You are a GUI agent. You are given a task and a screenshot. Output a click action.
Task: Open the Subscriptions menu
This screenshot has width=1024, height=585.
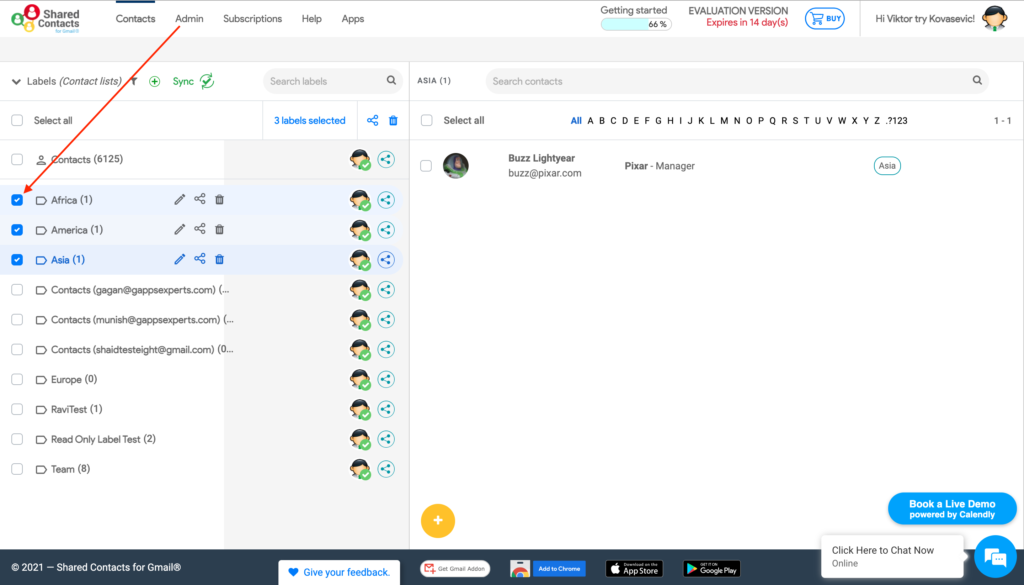click(x=253, y=19)
